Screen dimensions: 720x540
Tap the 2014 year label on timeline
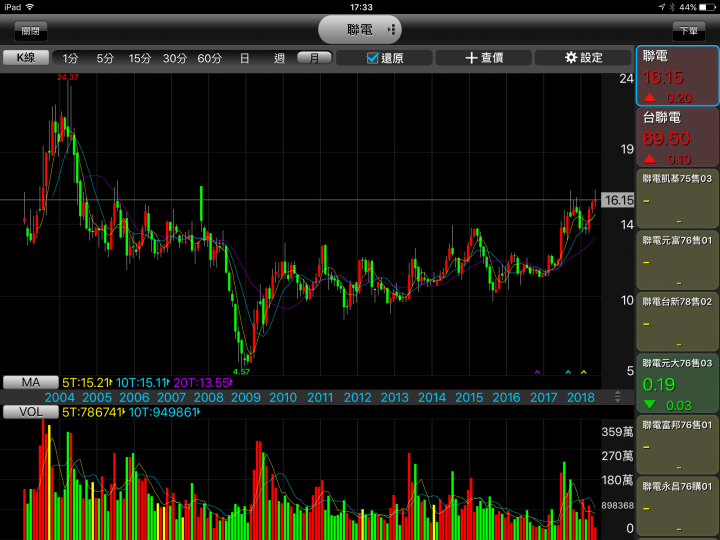tap(432, 397)
